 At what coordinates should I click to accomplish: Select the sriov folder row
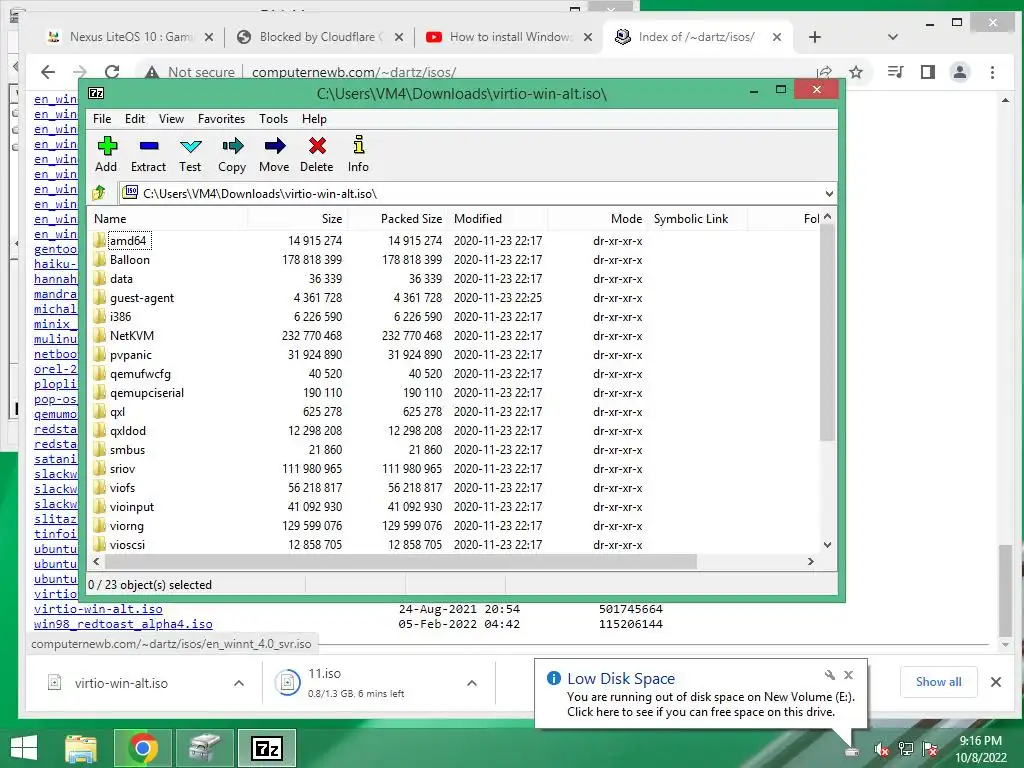pos(455,469)
